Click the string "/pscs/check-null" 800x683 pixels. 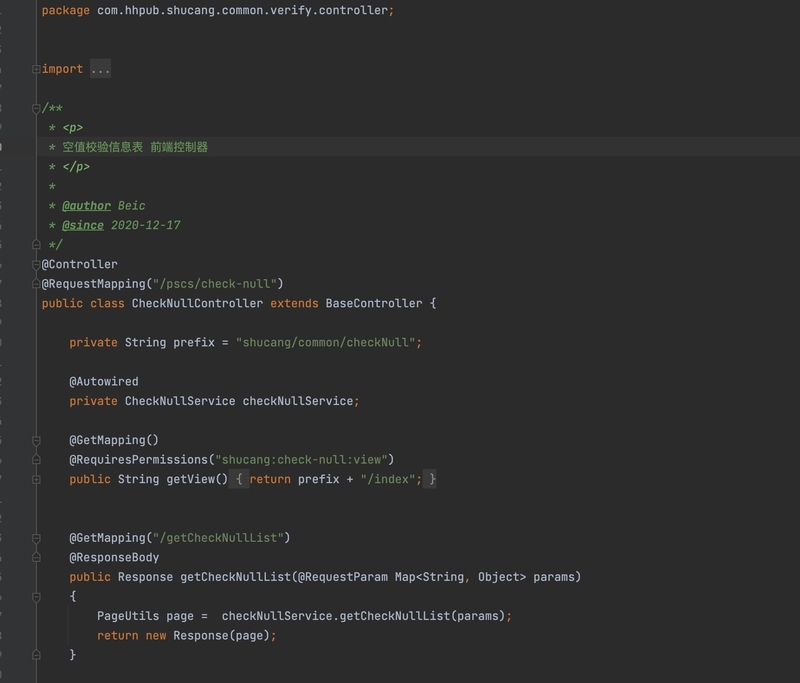(214, 284)
